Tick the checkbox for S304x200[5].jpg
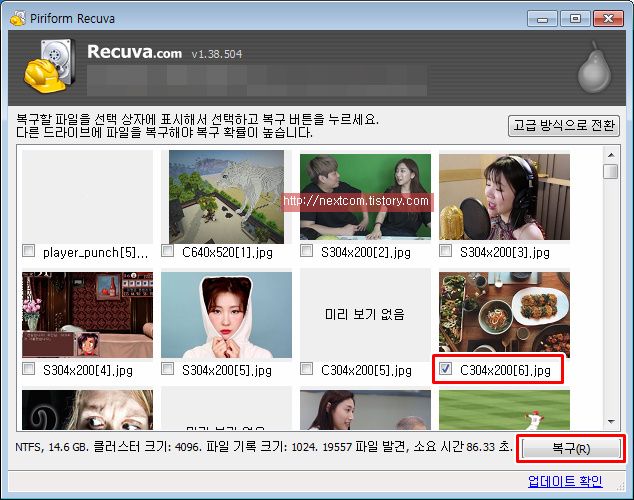The width and height of the screenshot is (634, 500). 167,369
